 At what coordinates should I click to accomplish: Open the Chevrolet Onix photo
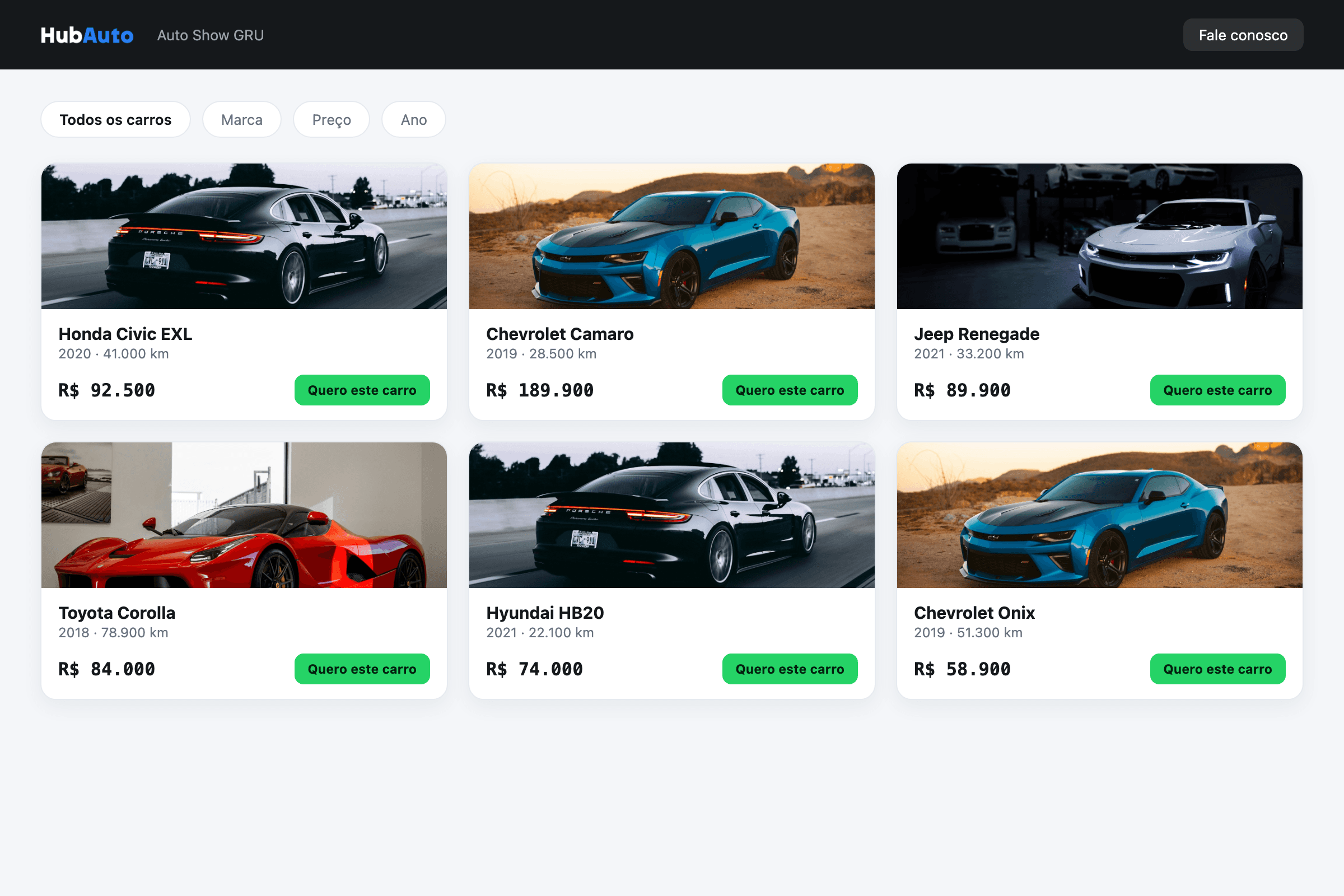(1099, 515)
